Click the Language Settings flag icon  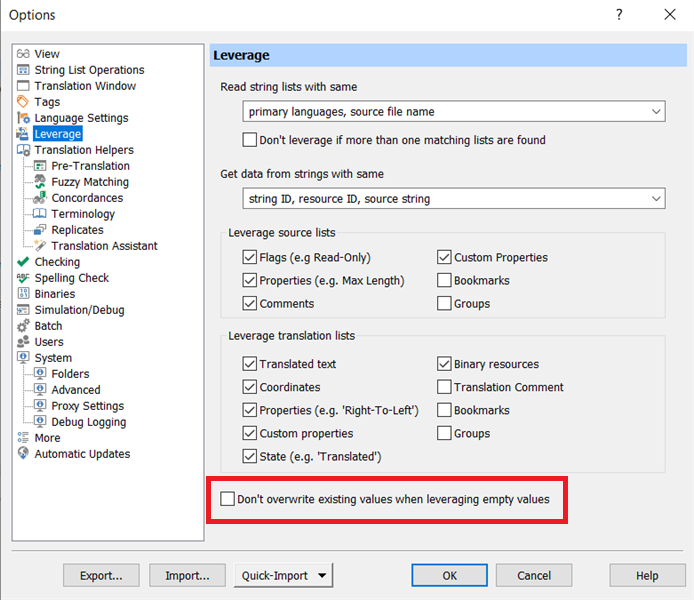(23, 118)
